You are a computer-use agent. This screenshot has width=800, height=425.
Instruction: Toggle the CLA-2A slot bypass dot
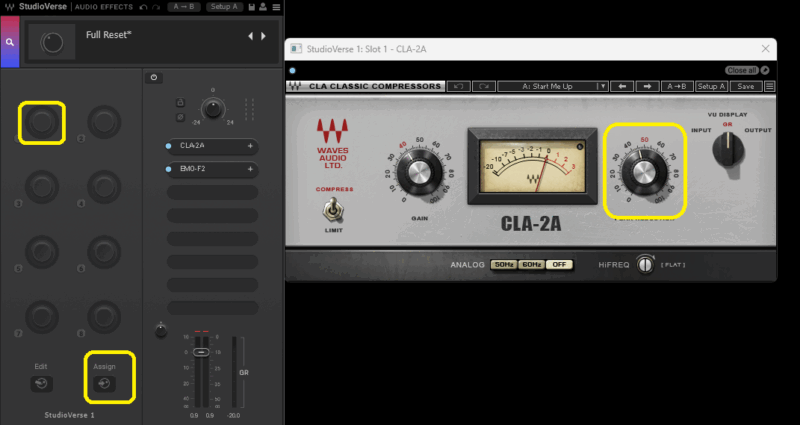[x=168, y=146]
